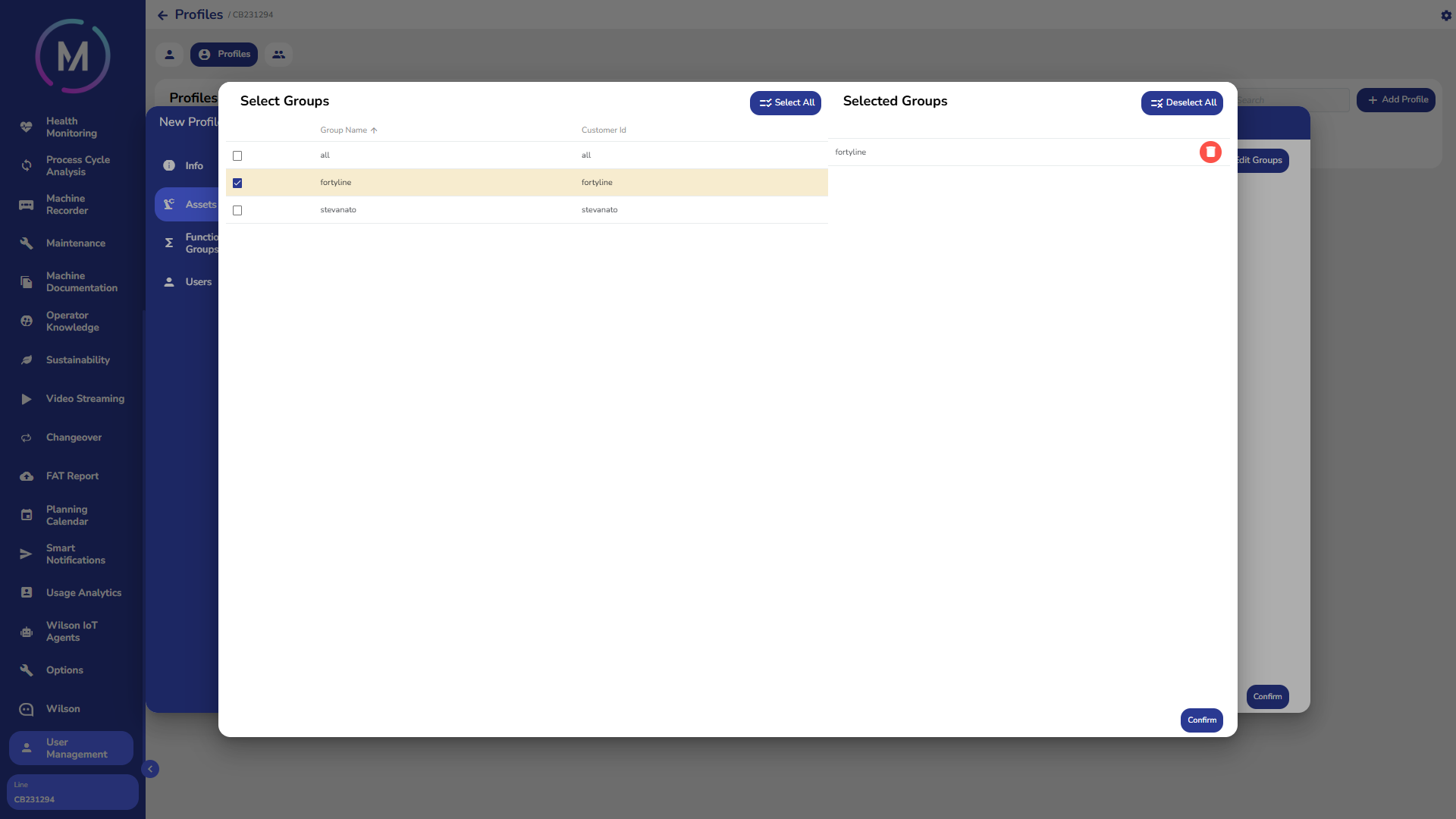Viewport: 1456px width, 819px height.
Task: Go back using Profiles arrow
Action: [x=162, y=15]
